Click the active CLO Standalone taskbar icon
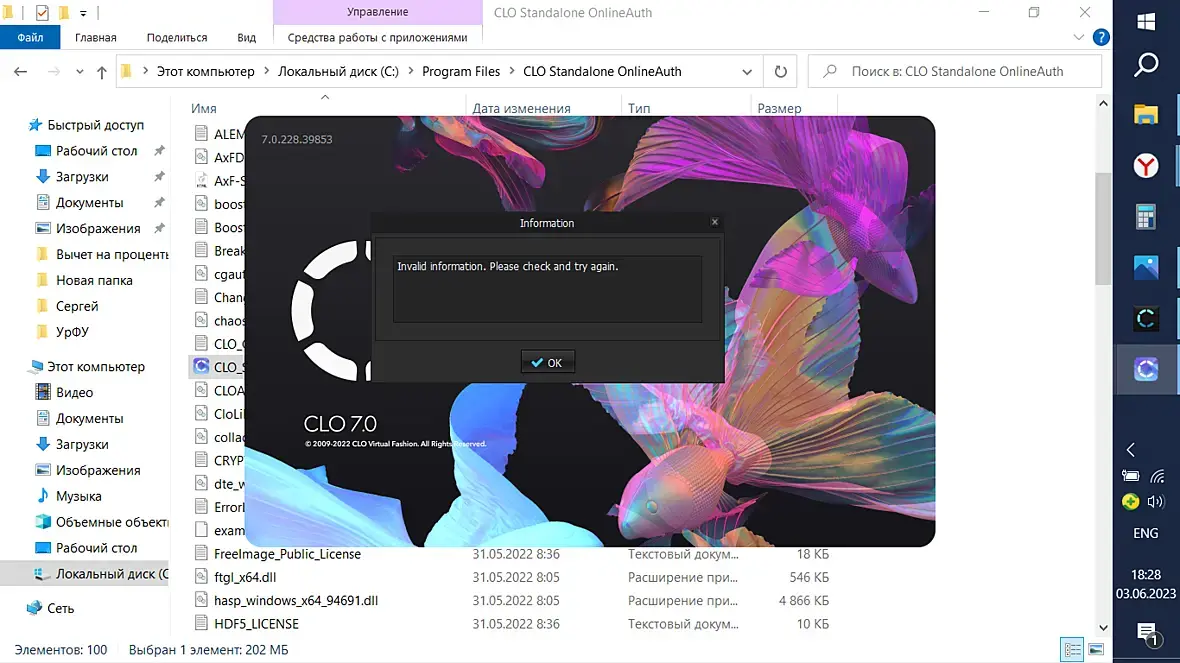The height and width of the screenshot is (663, 1180). pos(1146,369)
